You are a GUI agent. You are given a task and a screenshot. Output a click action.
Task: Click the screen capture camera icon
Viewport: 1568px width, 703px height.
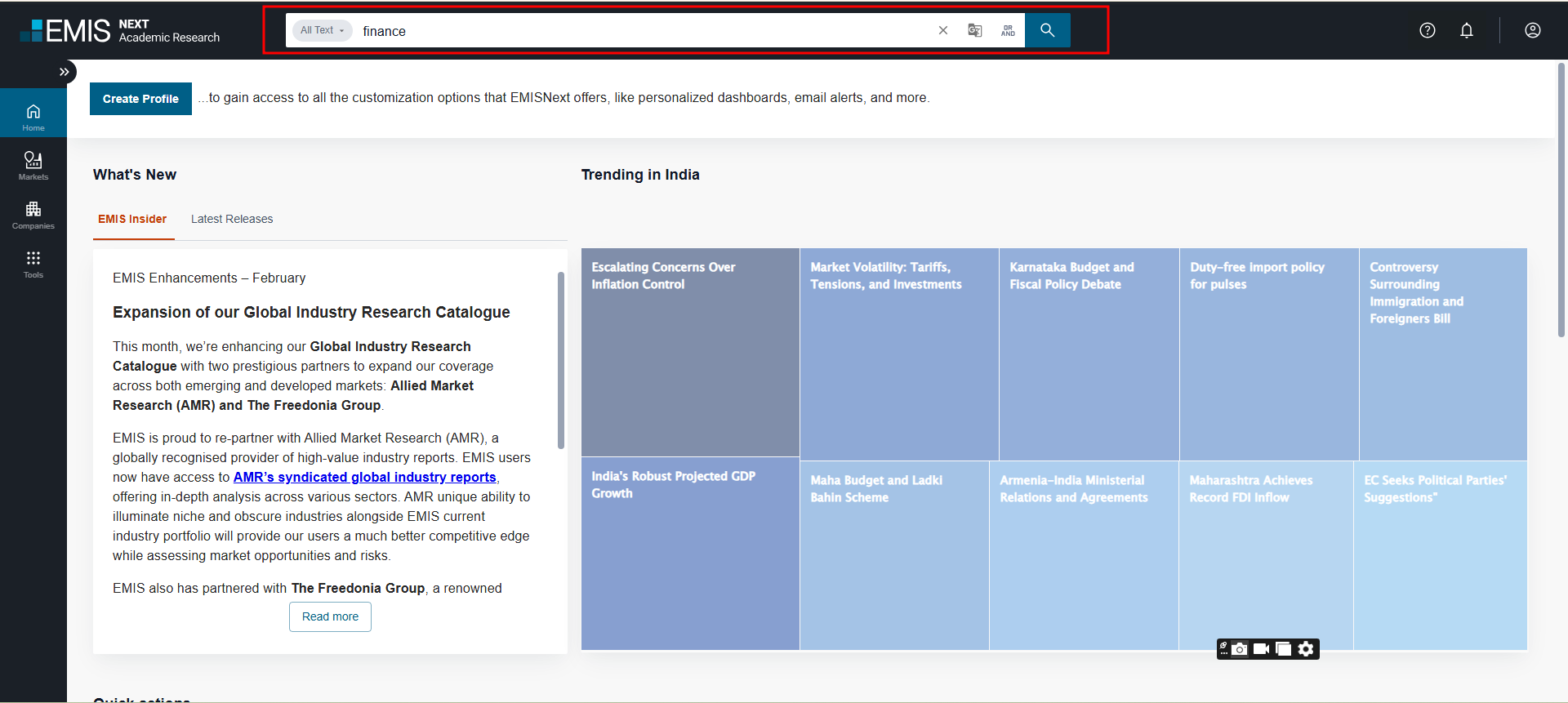point(1240,649)
